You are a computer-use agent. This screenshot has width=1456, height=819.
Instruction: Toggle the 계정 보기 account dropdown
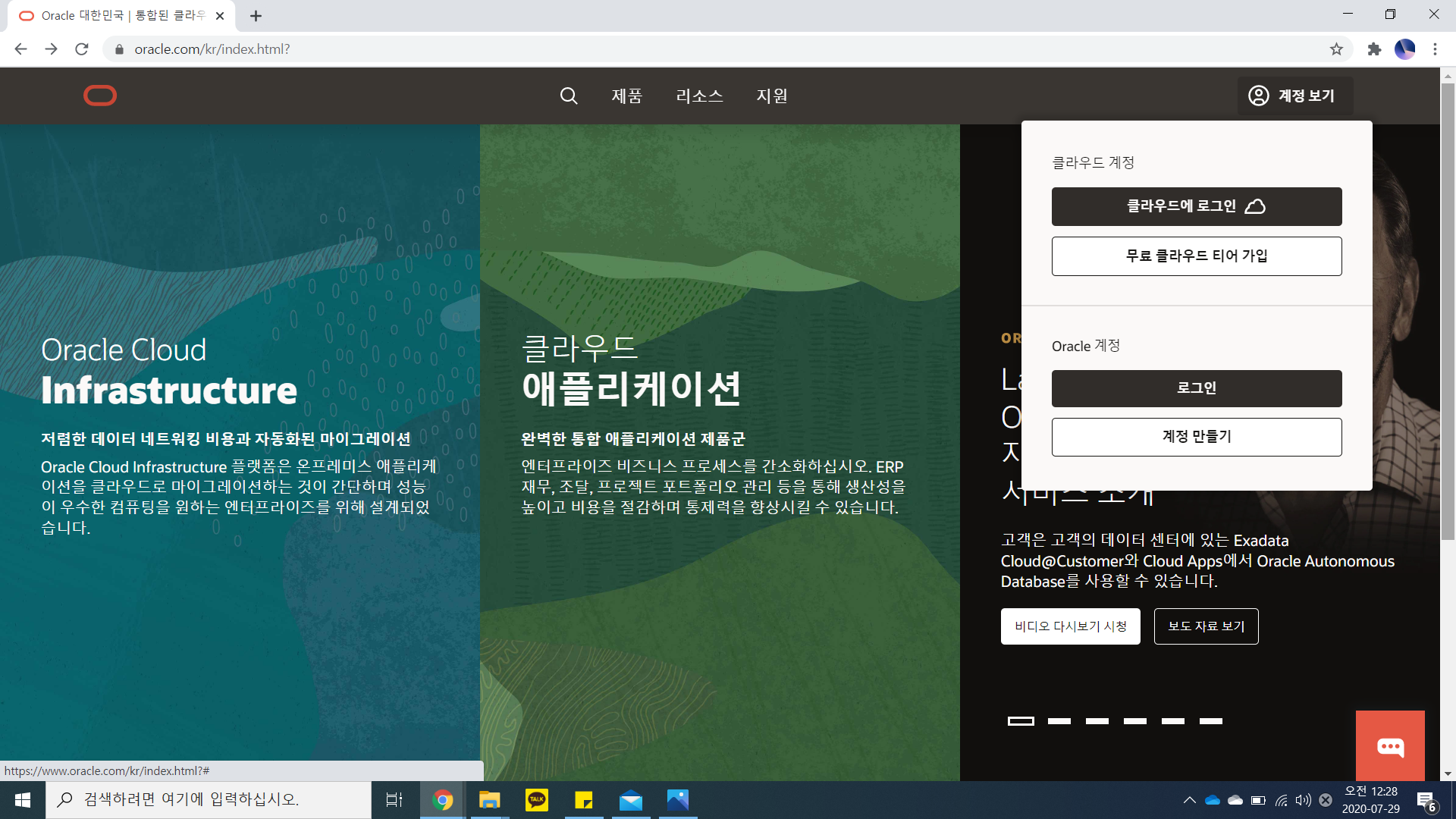[x=1295, y=96]
